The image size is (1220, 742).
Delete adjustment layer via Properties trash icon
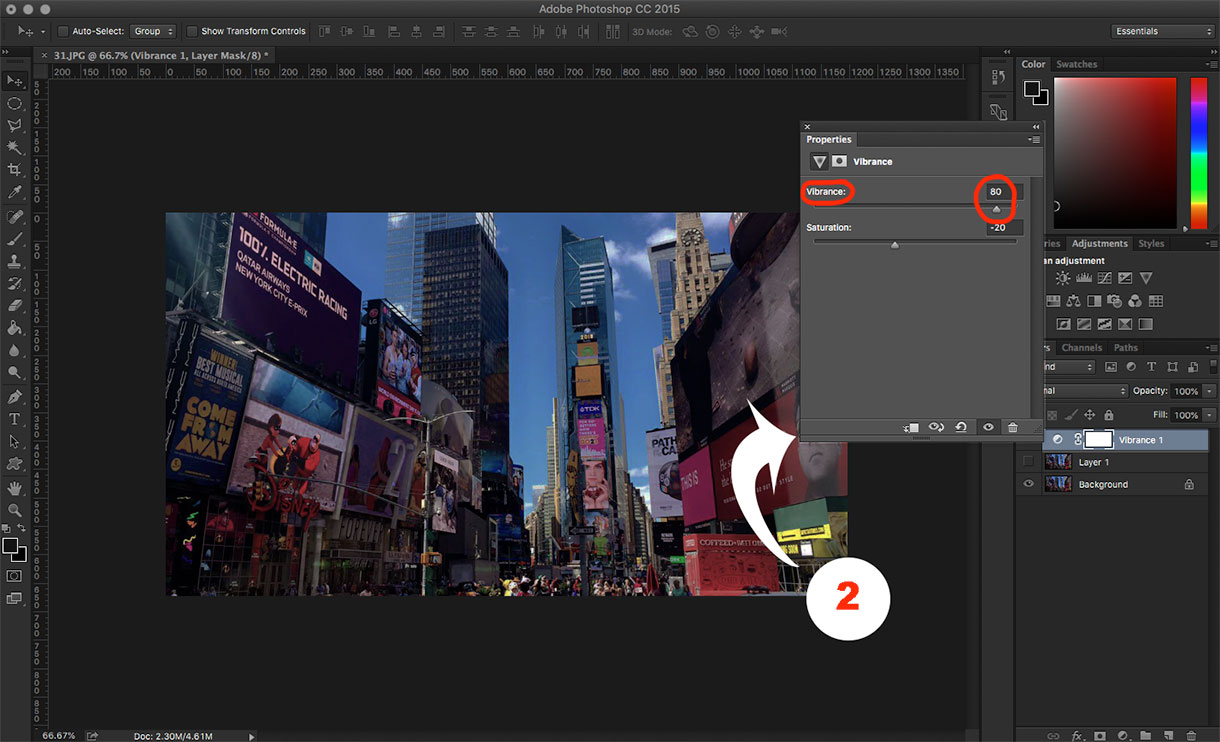coord(1012,427)
